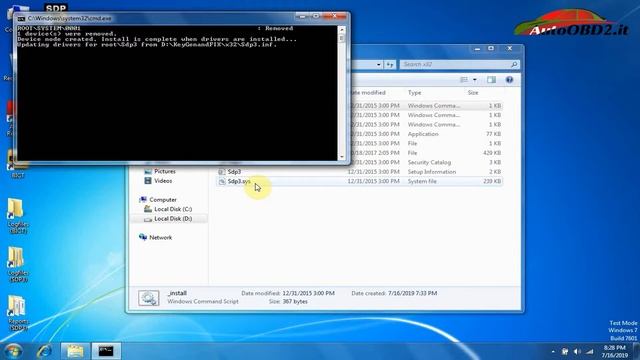
Task: Refresh the Explorer address bar location
Action: (x=390, y=64)
